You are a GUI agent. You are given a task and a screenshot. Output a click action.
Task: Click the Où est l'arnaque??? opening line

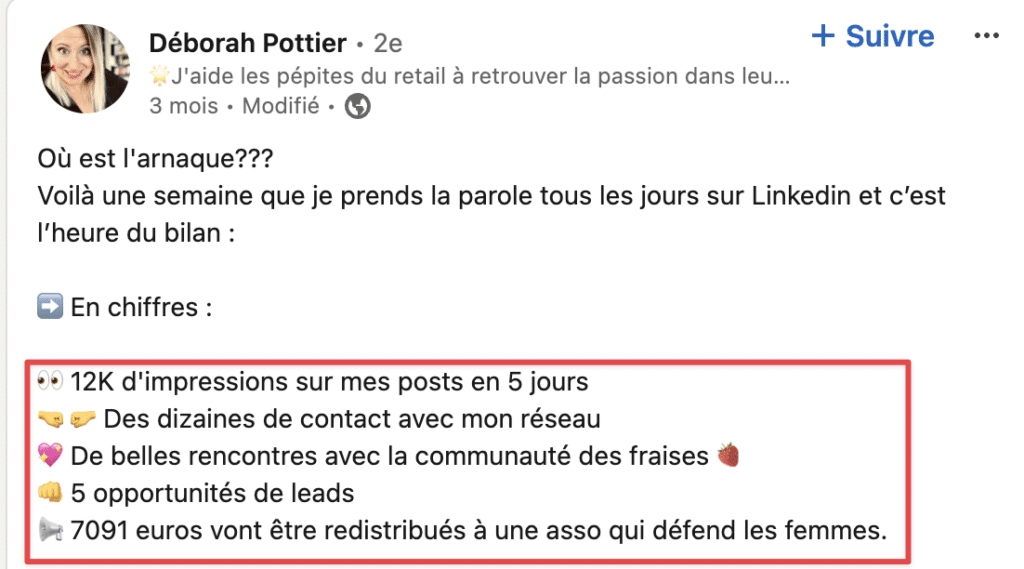pyautogui.click(x=155, y=159)
